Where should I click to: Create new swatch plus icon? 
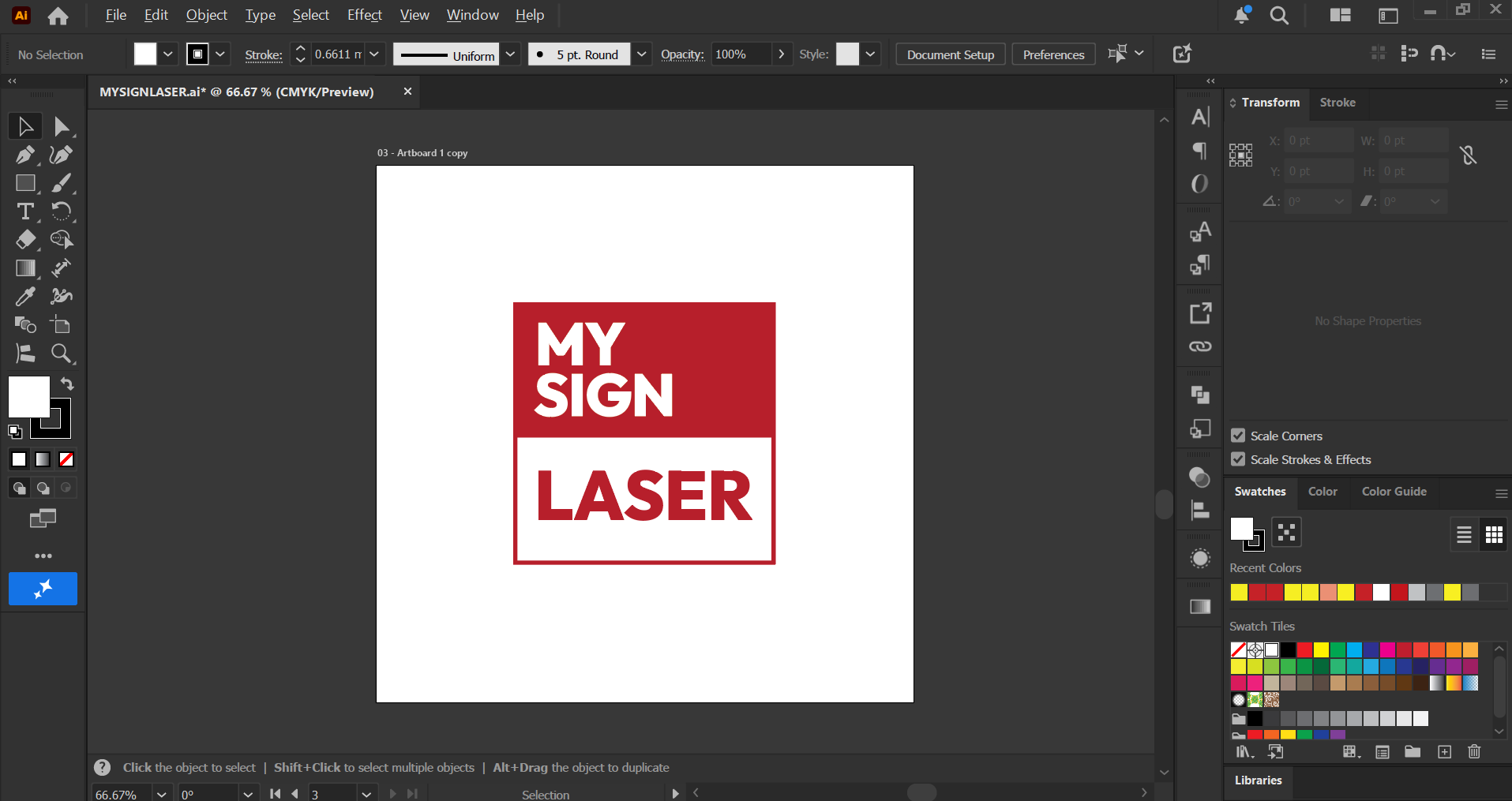click(1444, 752)
